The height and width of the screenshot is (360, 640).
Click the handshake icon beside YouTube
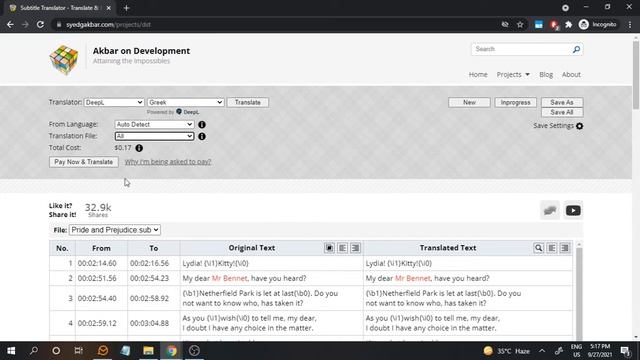550,211
